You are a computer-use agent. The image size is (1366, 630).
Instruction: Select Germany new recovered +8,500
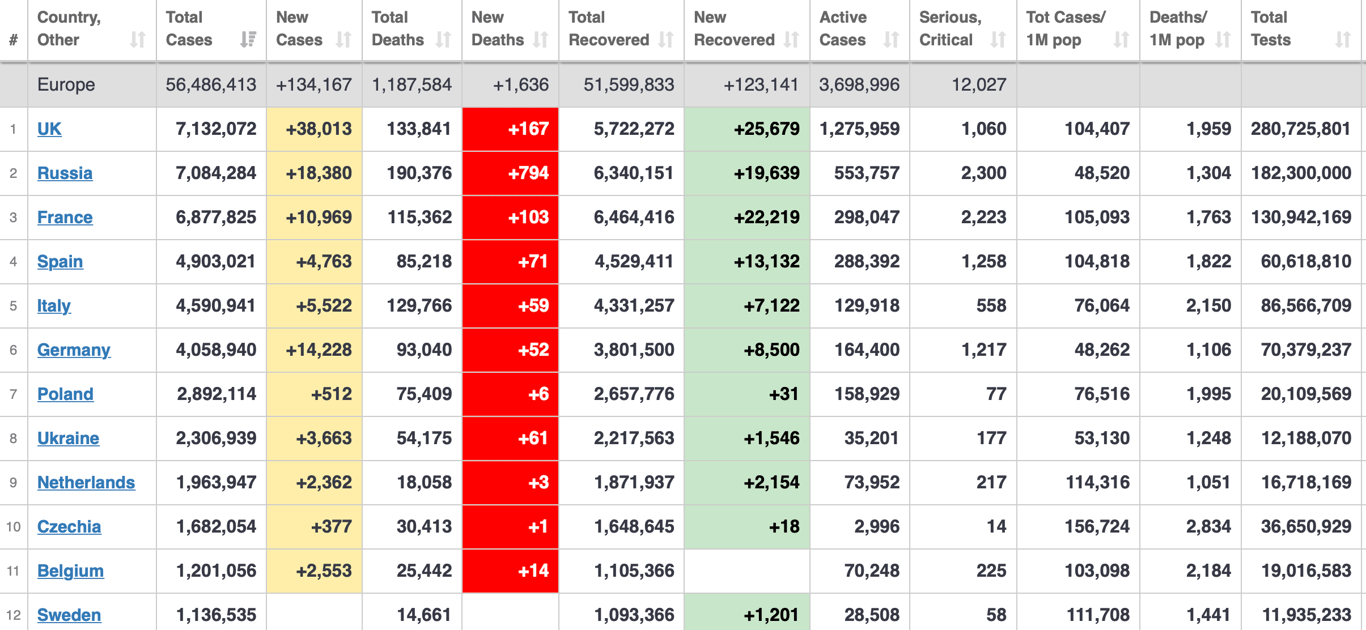(747, 349)
